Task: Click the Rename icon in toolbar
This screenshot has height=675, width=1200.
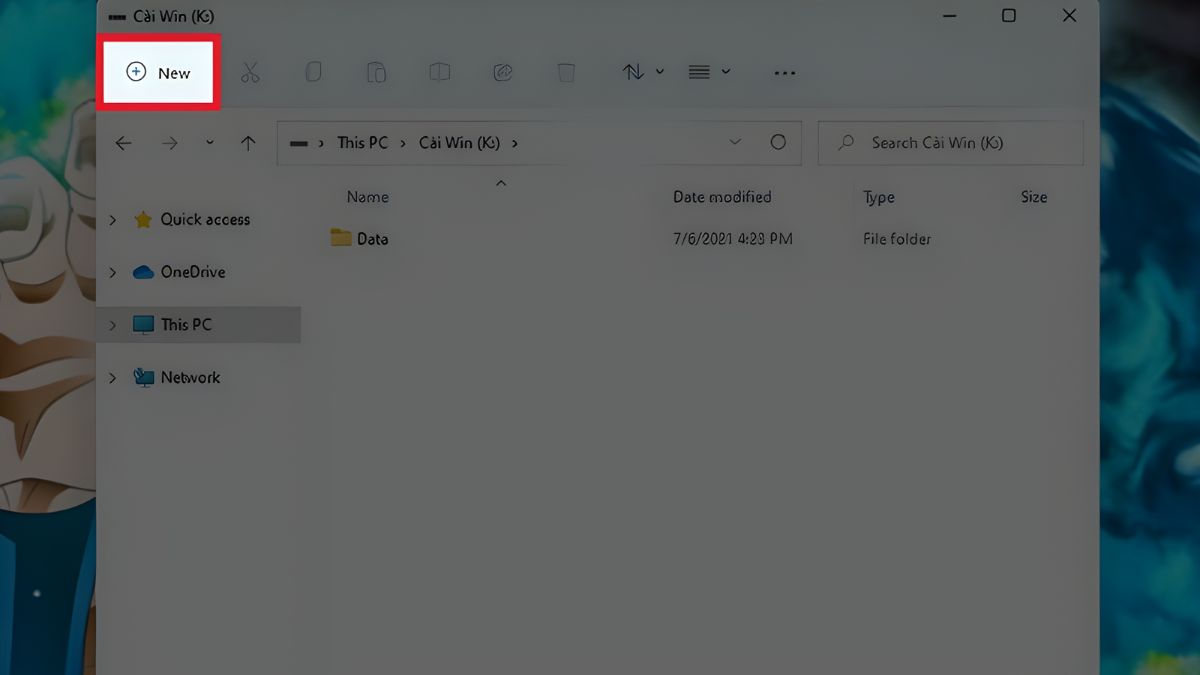Action: tap(439, 73)
